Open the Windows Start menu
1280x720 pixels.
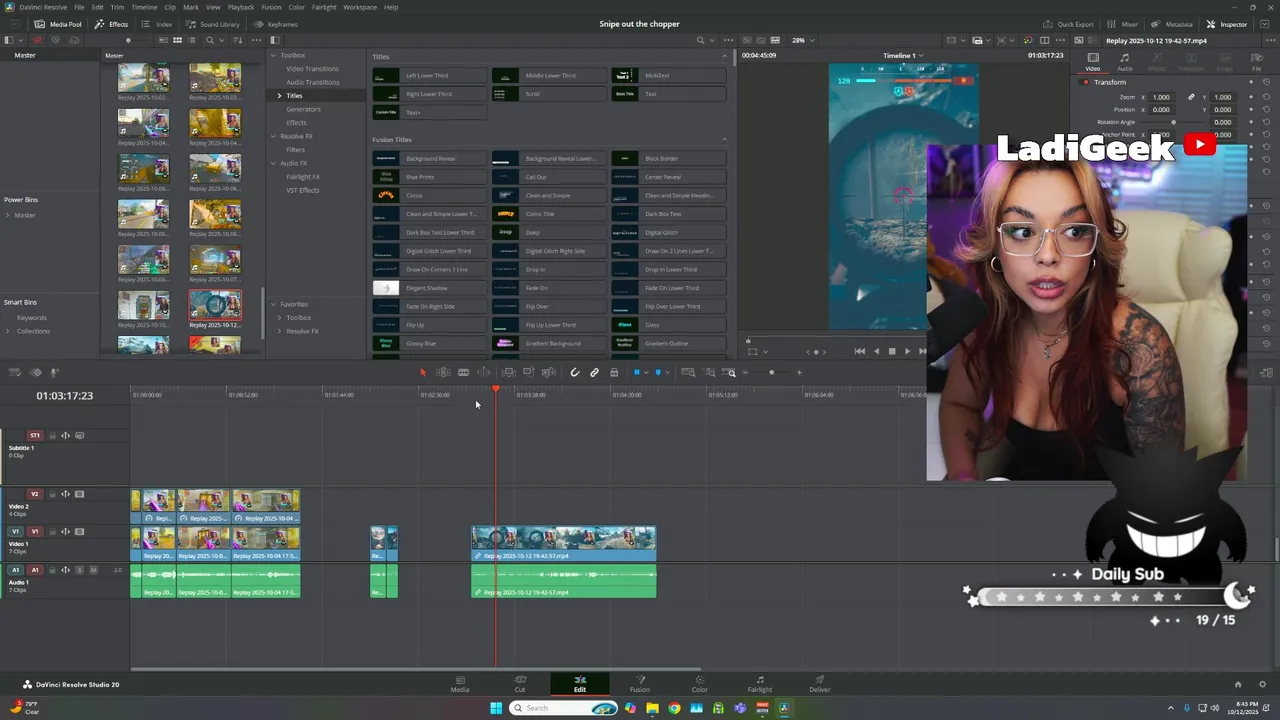(496, 708)
